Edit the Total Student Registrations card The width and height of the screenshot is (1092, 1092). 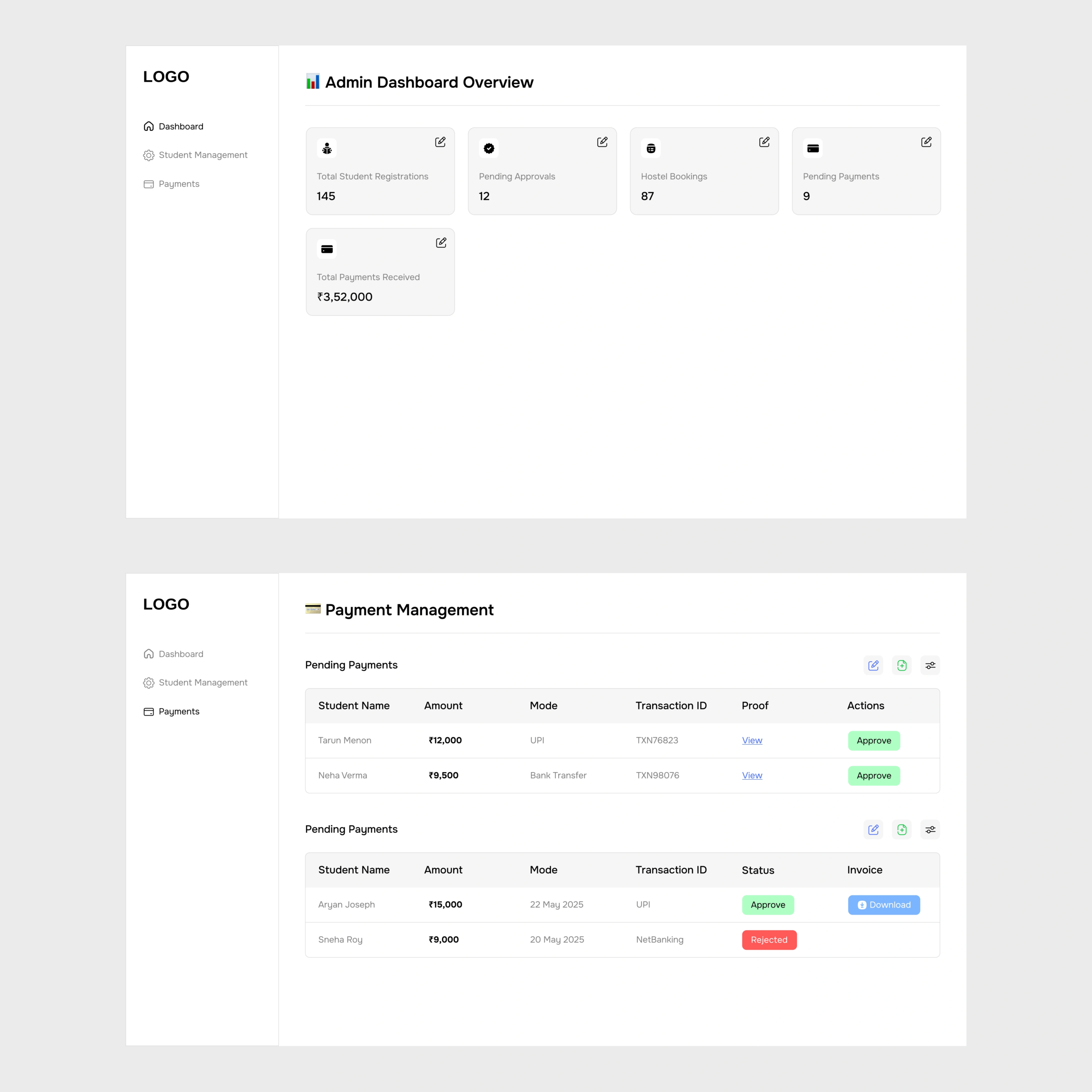(440, 142)
